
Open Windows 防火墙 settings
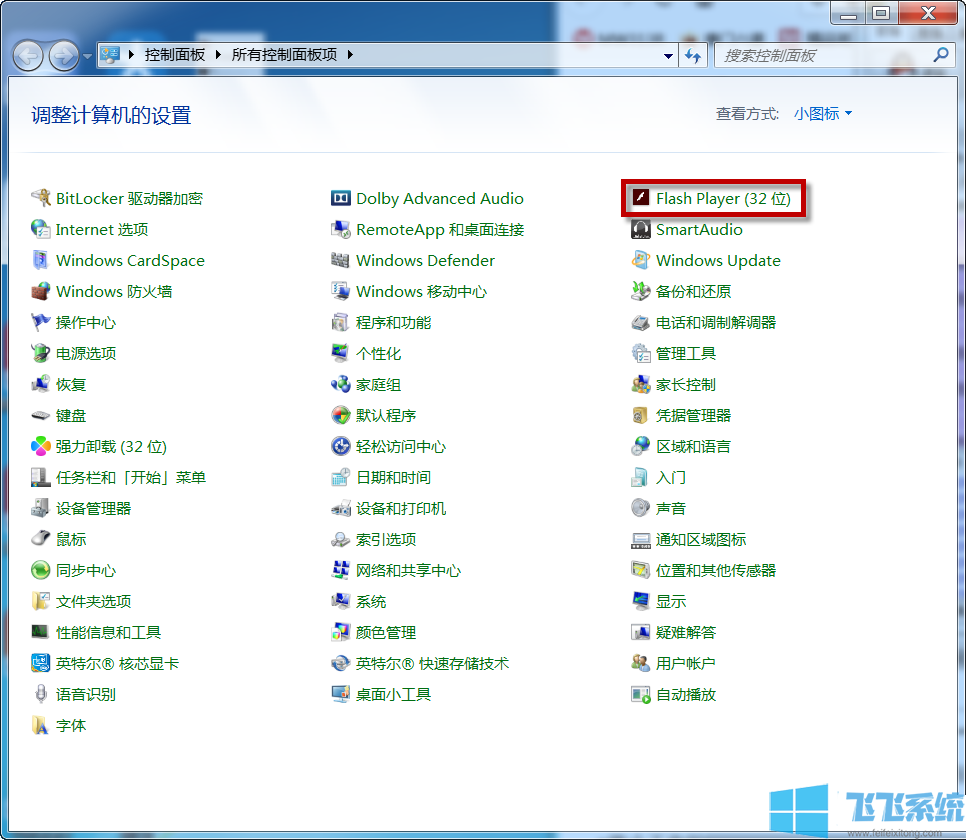tap(94, 291)
